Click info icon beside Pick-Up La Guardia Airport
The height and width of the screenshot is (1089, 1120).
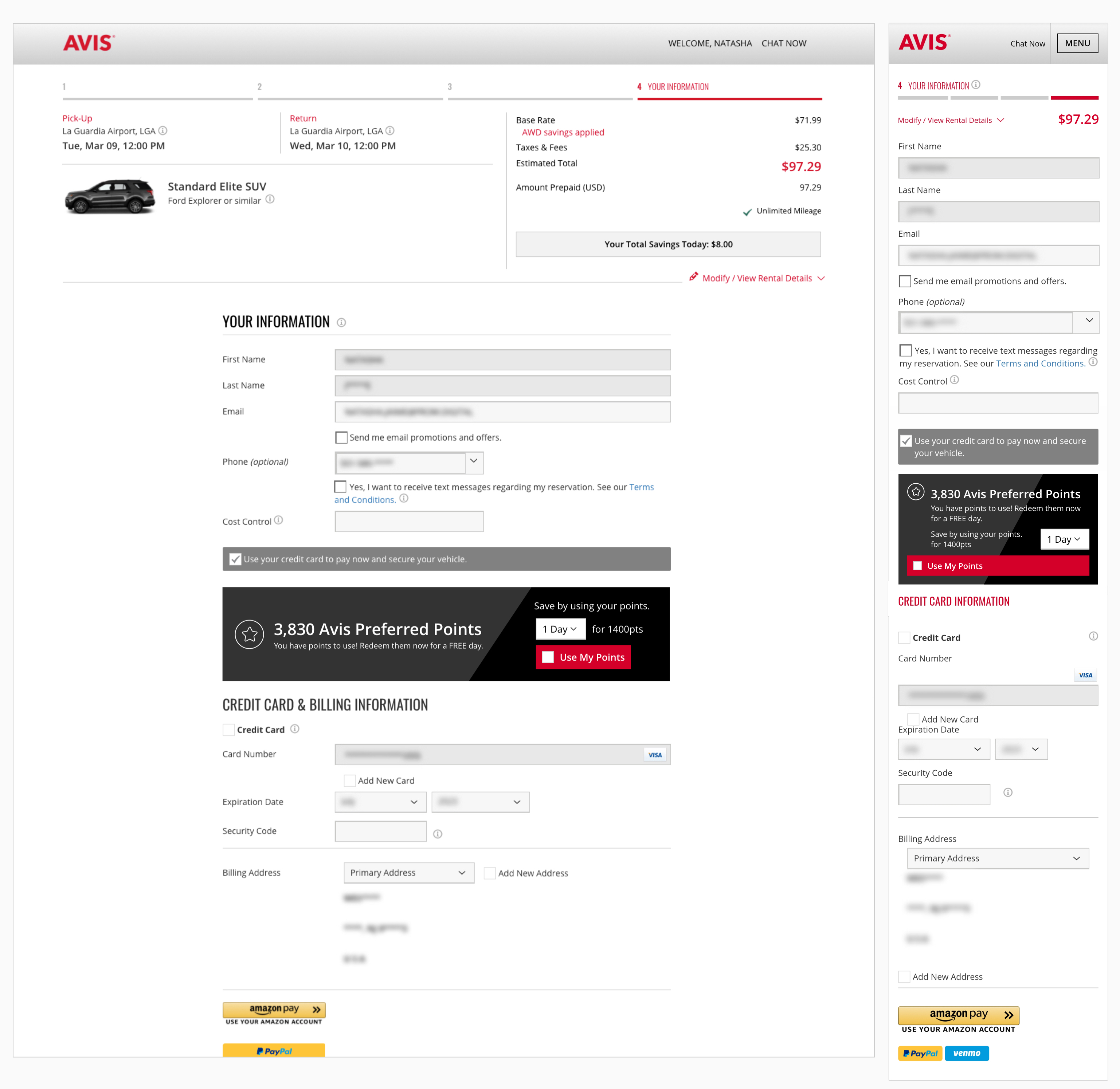(x=162, y=131)
